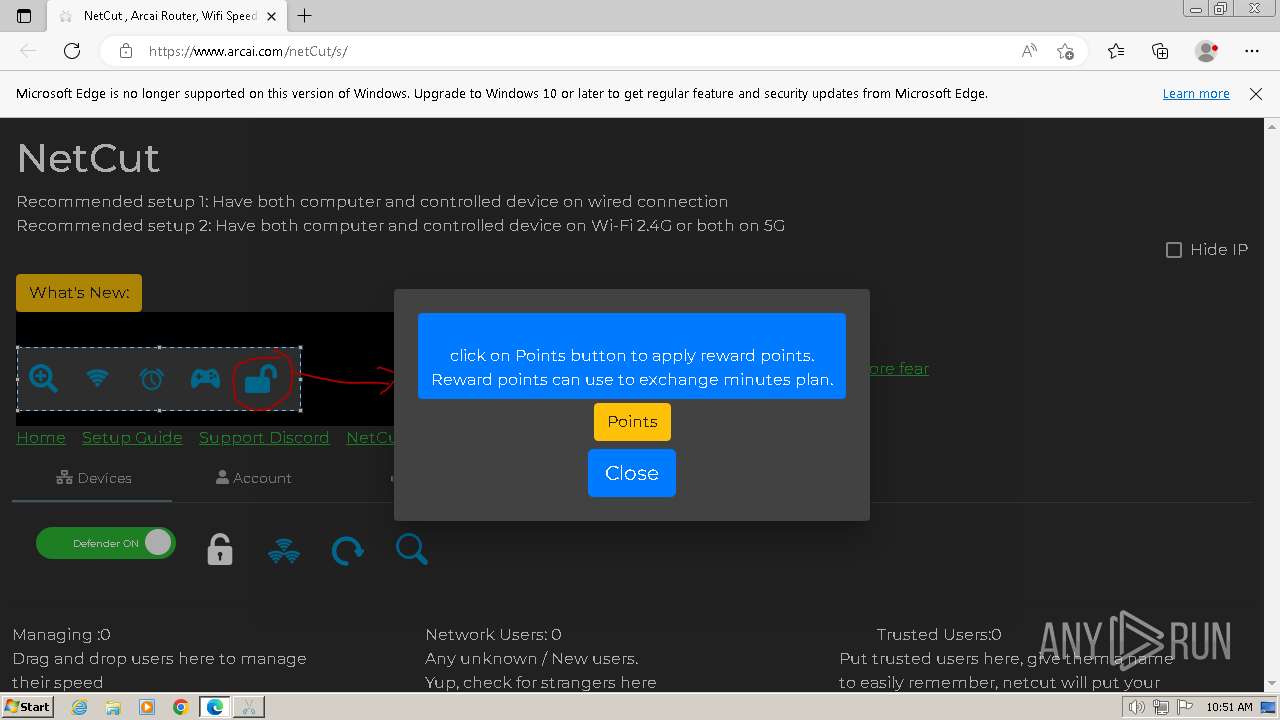This screenshot has height=720, width=1280.
Task: Open Read Aloud from address bar
Action: click(1028, 51)
